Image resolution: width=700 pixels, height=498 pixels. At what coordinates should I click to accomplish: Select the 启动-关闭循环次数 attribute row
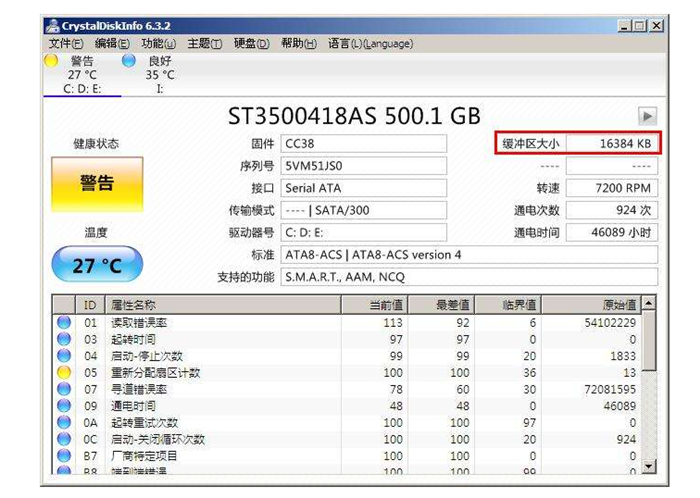(x=347, y=439)
